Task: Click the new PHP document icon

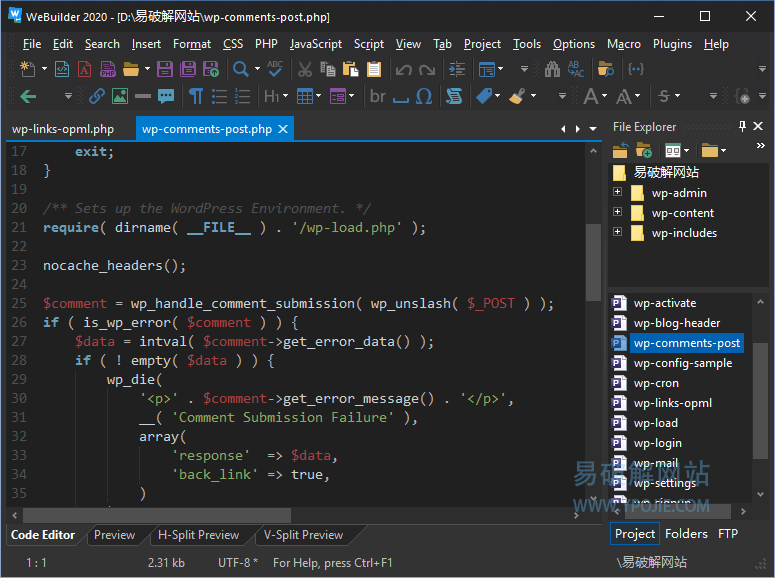Action: click(x=109, y=69)
